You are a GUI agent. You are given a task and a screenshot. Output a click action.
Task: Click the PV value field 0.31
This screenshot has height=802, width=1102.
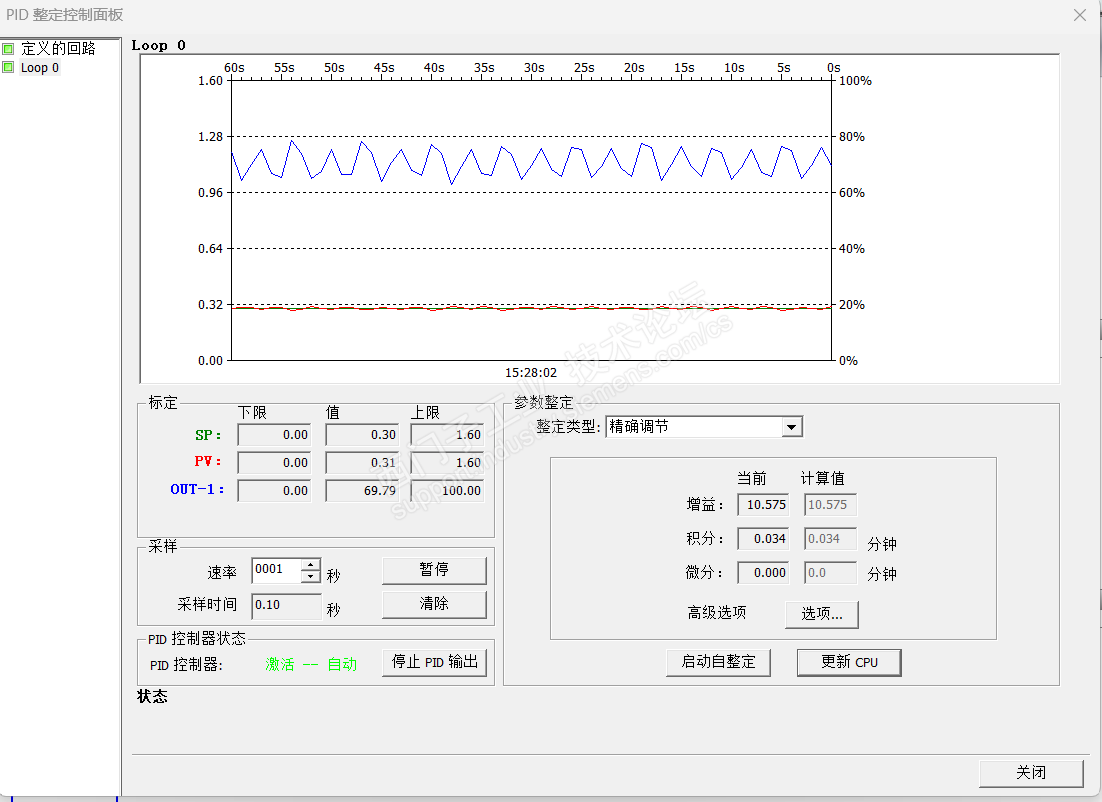tap(362, 463)
